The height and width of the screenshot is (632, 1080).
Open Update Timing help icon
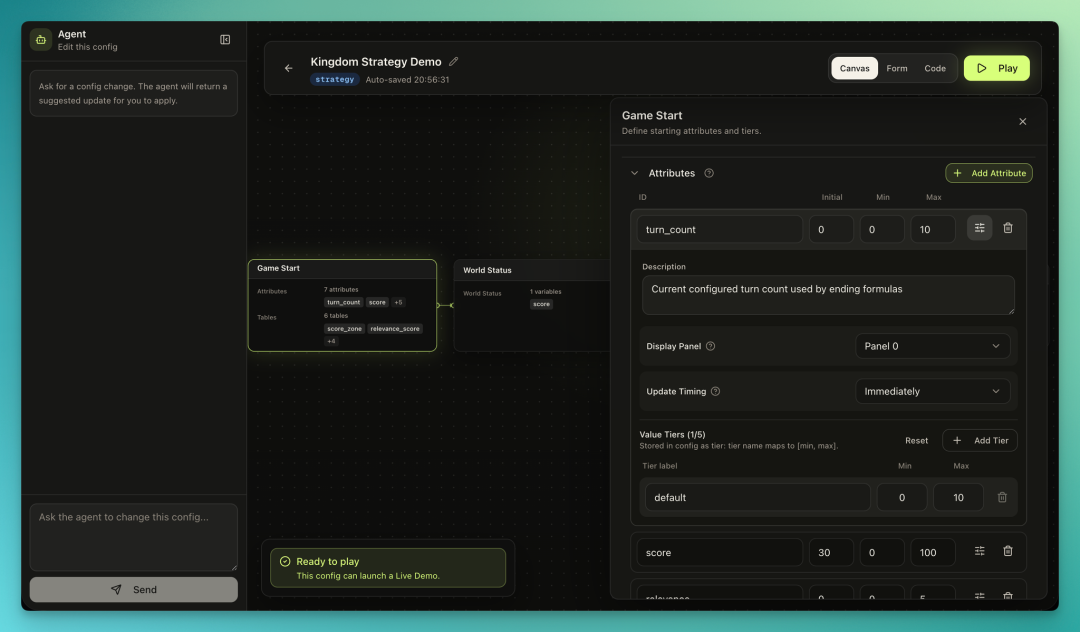715,392
